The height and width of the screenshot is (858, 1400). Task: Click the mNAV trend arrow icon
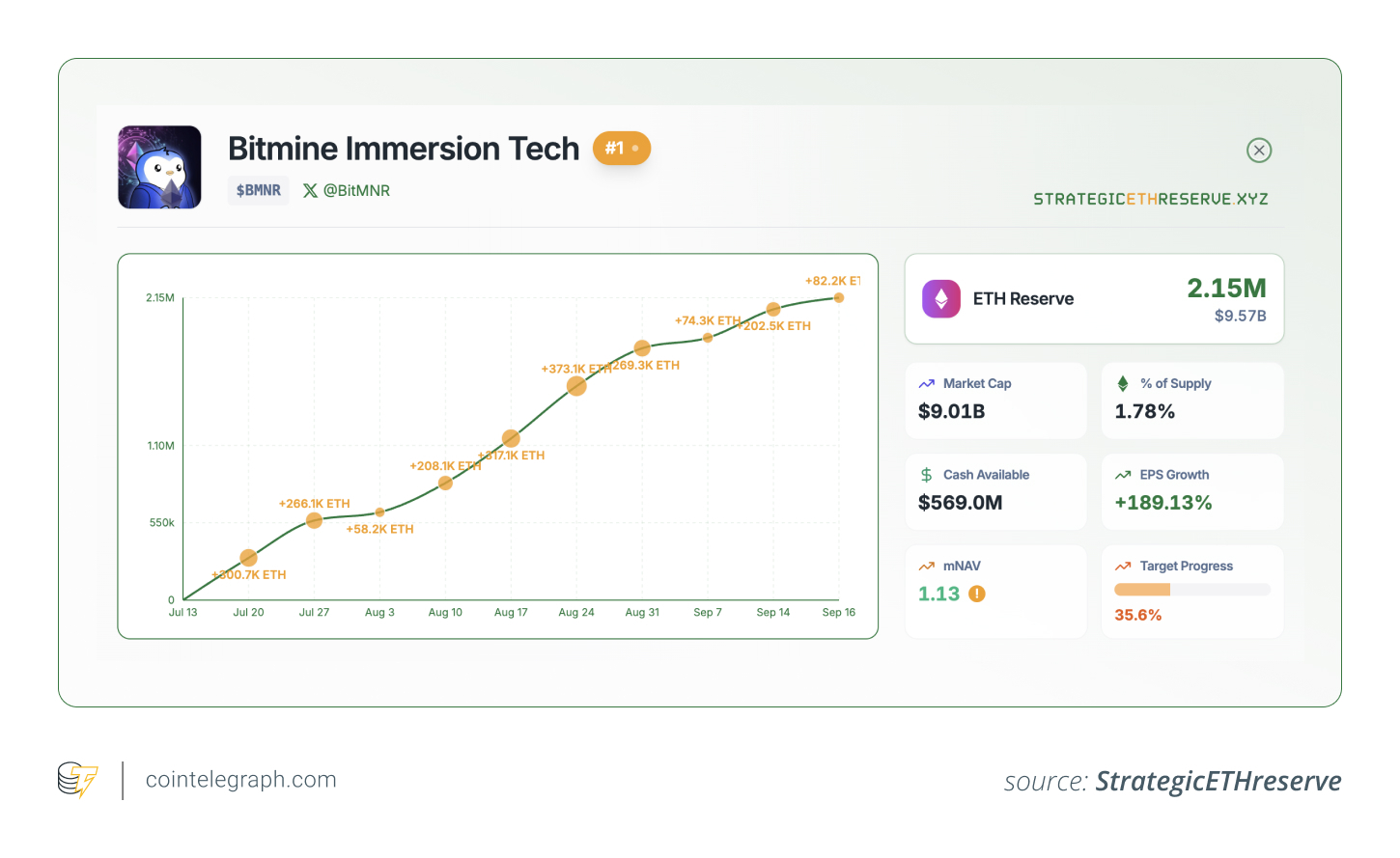coord(928,566)
